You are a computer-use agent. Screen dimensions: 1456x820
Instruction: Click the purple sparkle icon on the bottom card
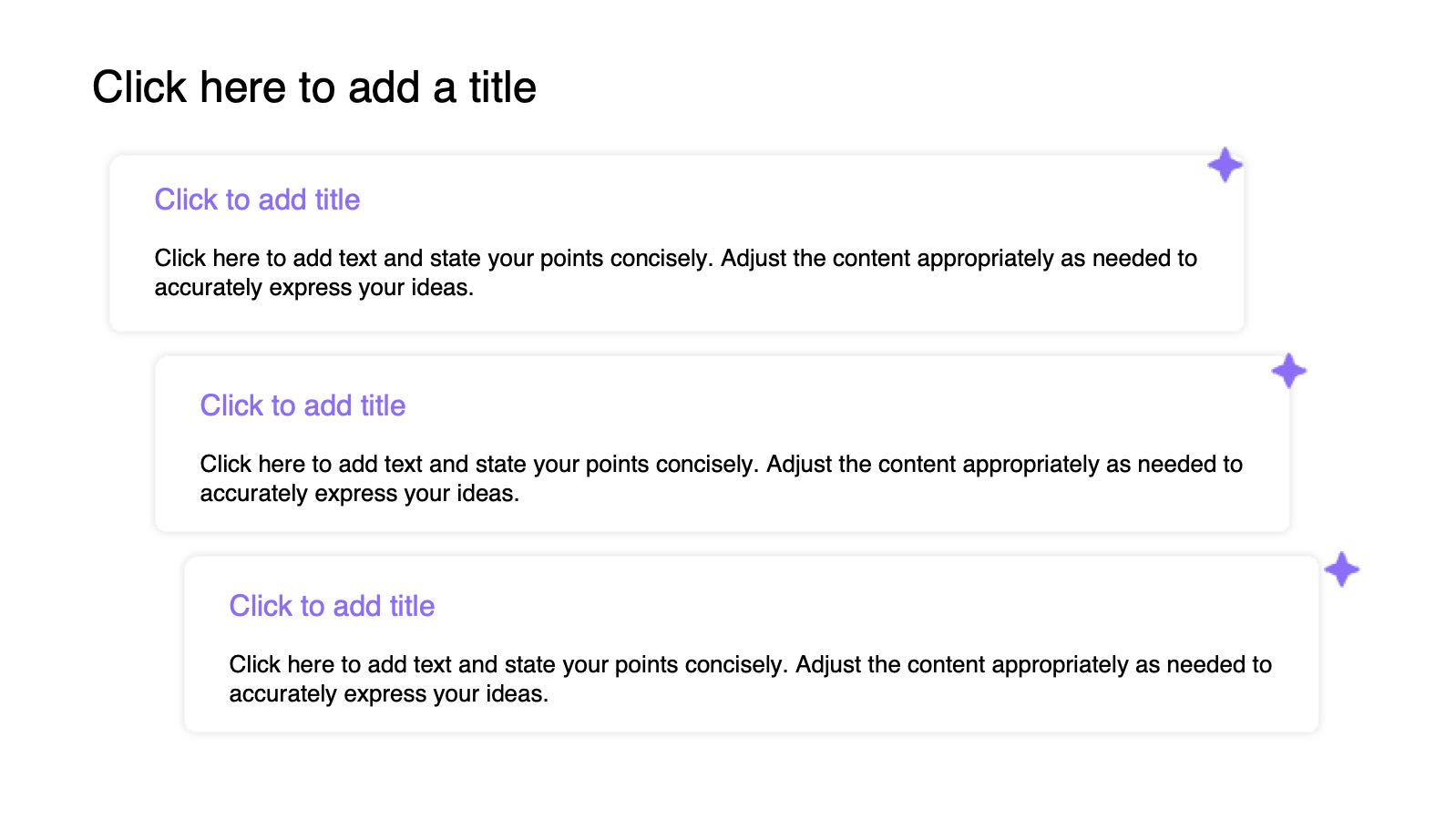tap(1341, 569)
